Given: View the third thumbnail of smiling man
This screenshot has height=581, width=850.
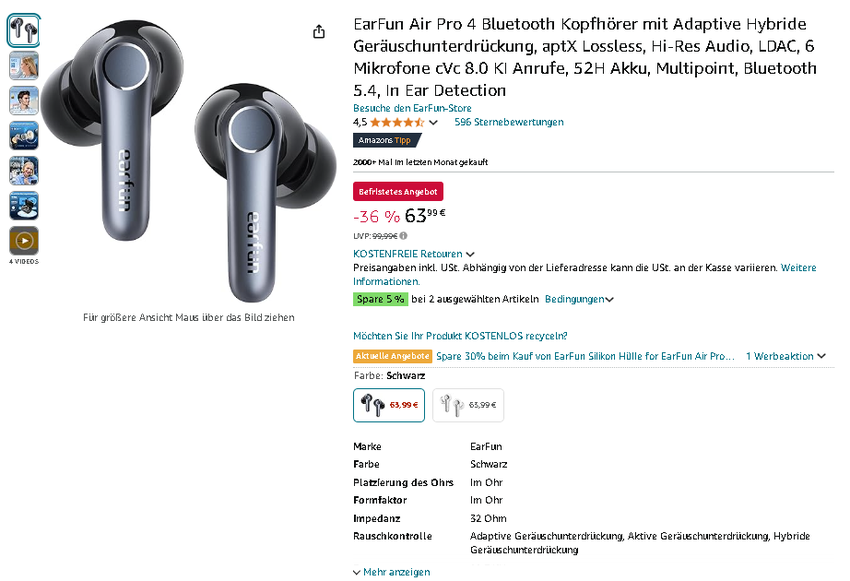Looking at the screenshot, I should [x=24, y=101].
